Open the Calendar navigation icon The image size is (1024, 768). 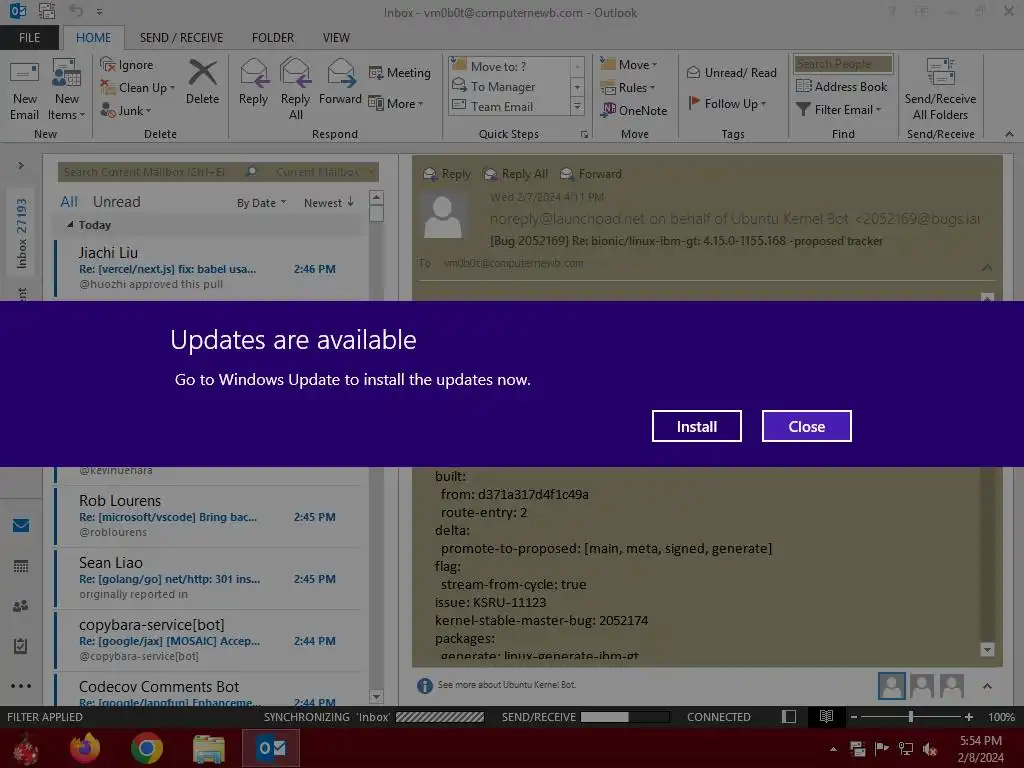click(x=21, y=566)
